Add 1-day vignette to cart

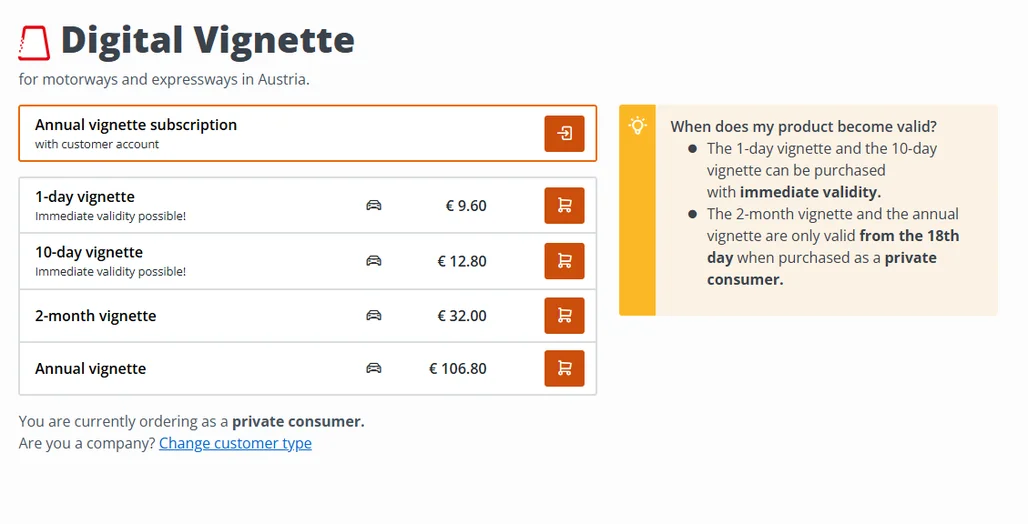(564, 205)
